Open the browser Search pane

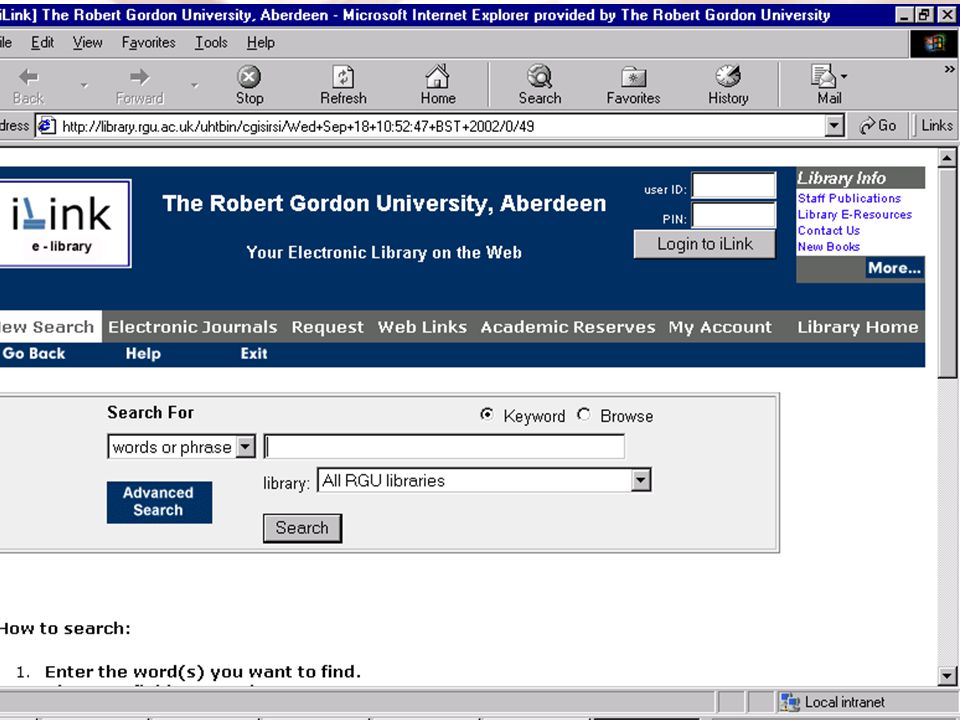[539, 85]
